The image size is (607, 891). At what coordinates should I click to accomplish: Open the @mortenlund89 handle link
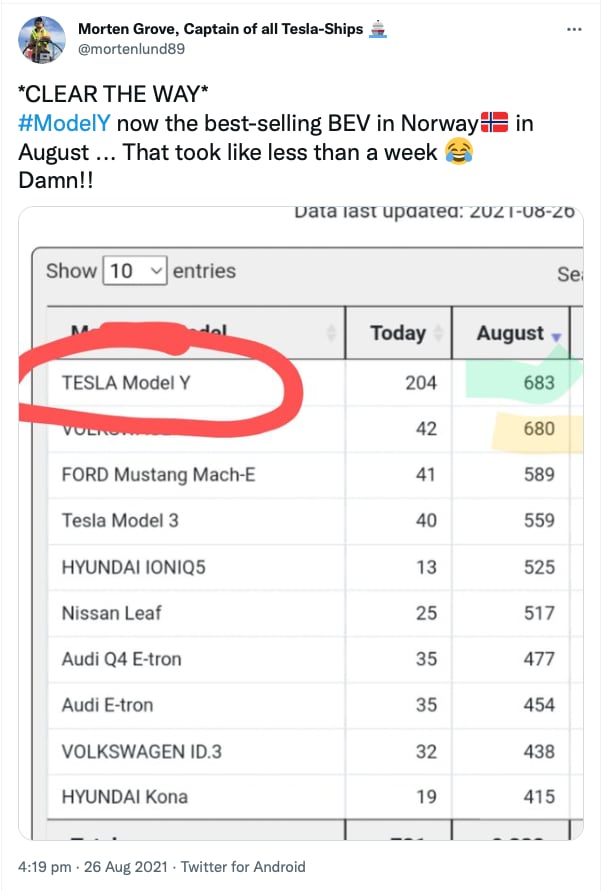click(x=131, y=49)
